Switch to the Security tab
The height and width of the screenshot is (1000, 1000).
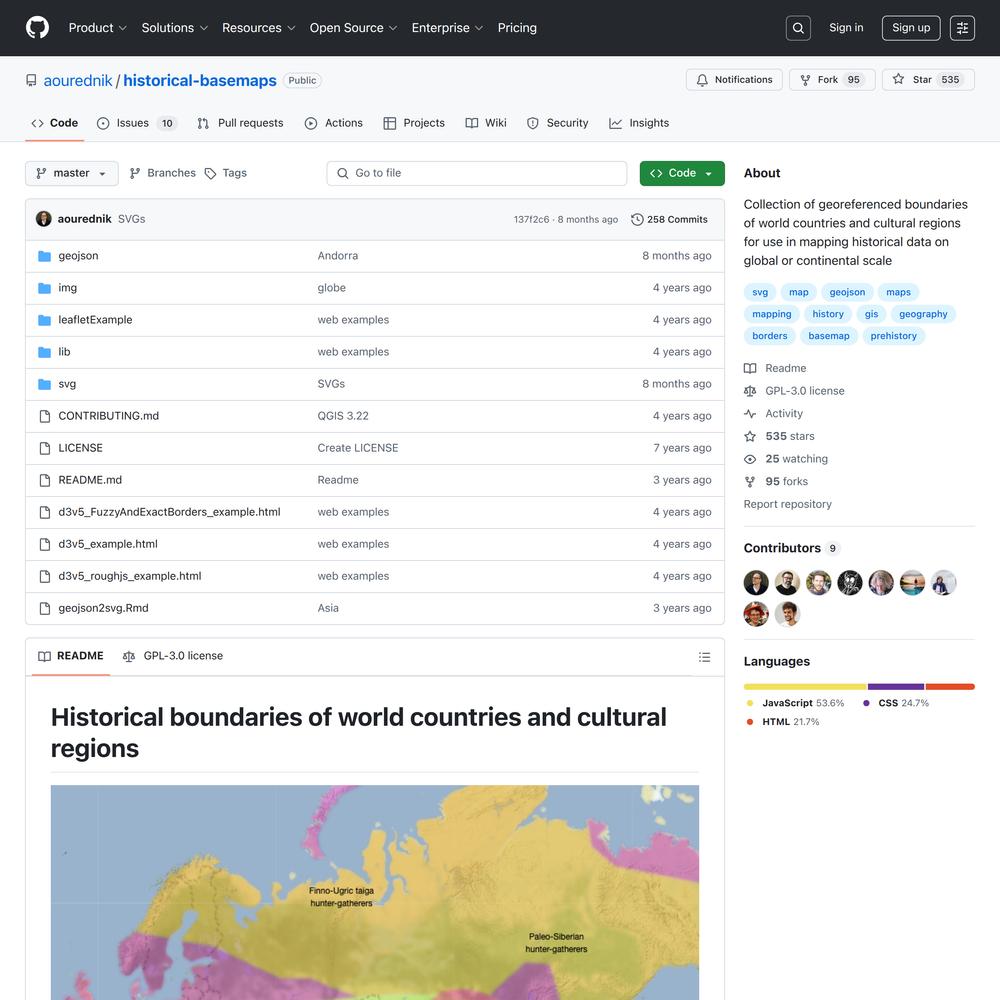point(557,123)
